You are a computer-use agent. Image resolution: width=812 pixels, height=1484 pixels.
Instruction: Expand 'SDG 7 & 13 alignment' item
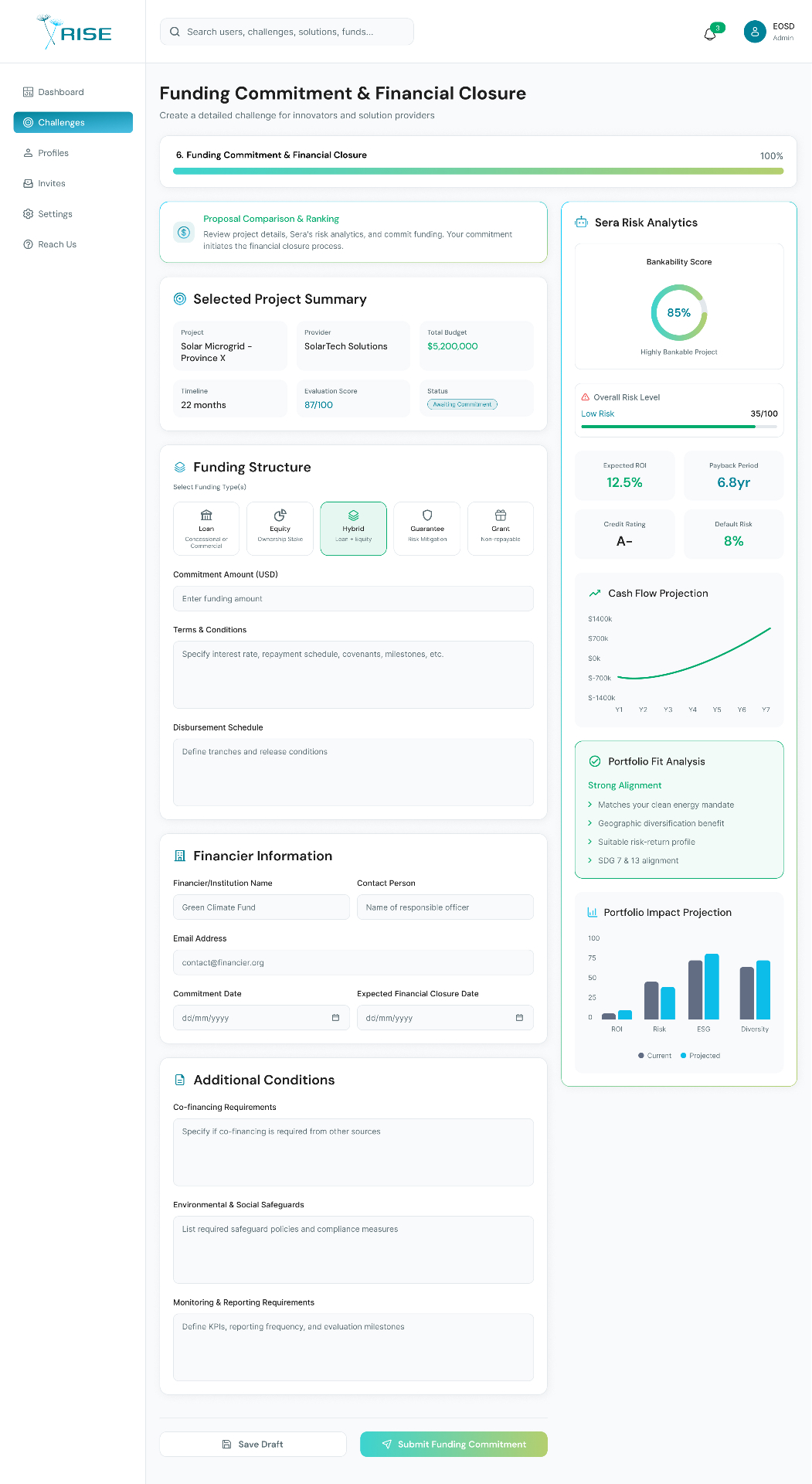(x=633, y=860)
